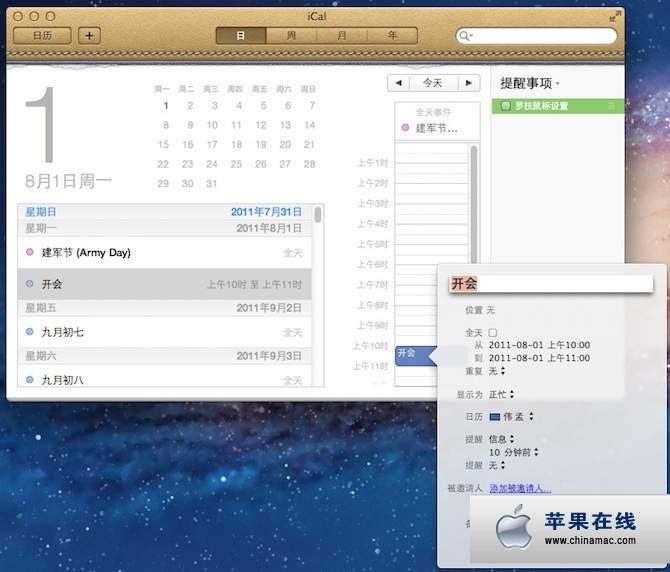Click the pink dot beside 建军节 (Army Day)
Image resolution: width=670 pixels, height=572 pixels.
point(30,252)
